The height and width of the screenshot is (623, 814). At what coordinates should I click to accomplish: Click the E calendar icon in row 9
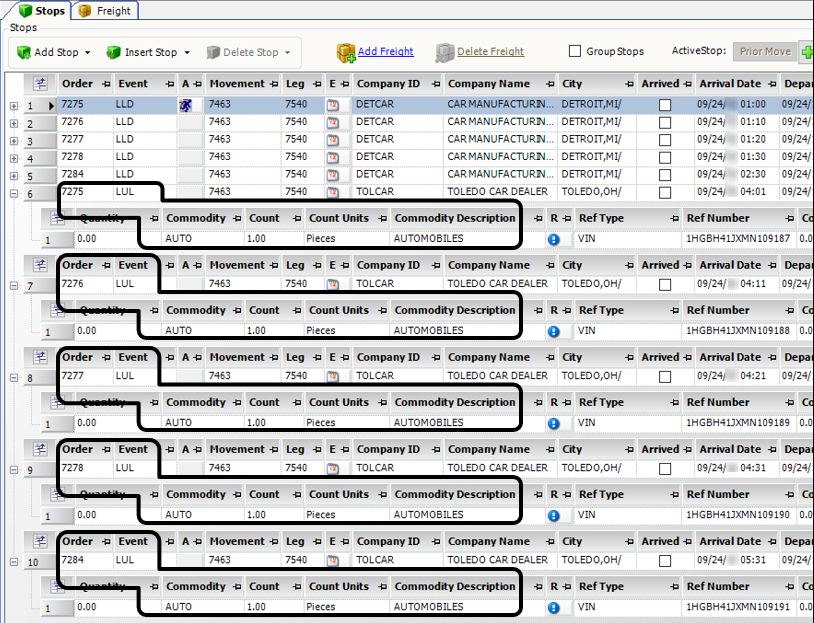click(x=332, y=469)
